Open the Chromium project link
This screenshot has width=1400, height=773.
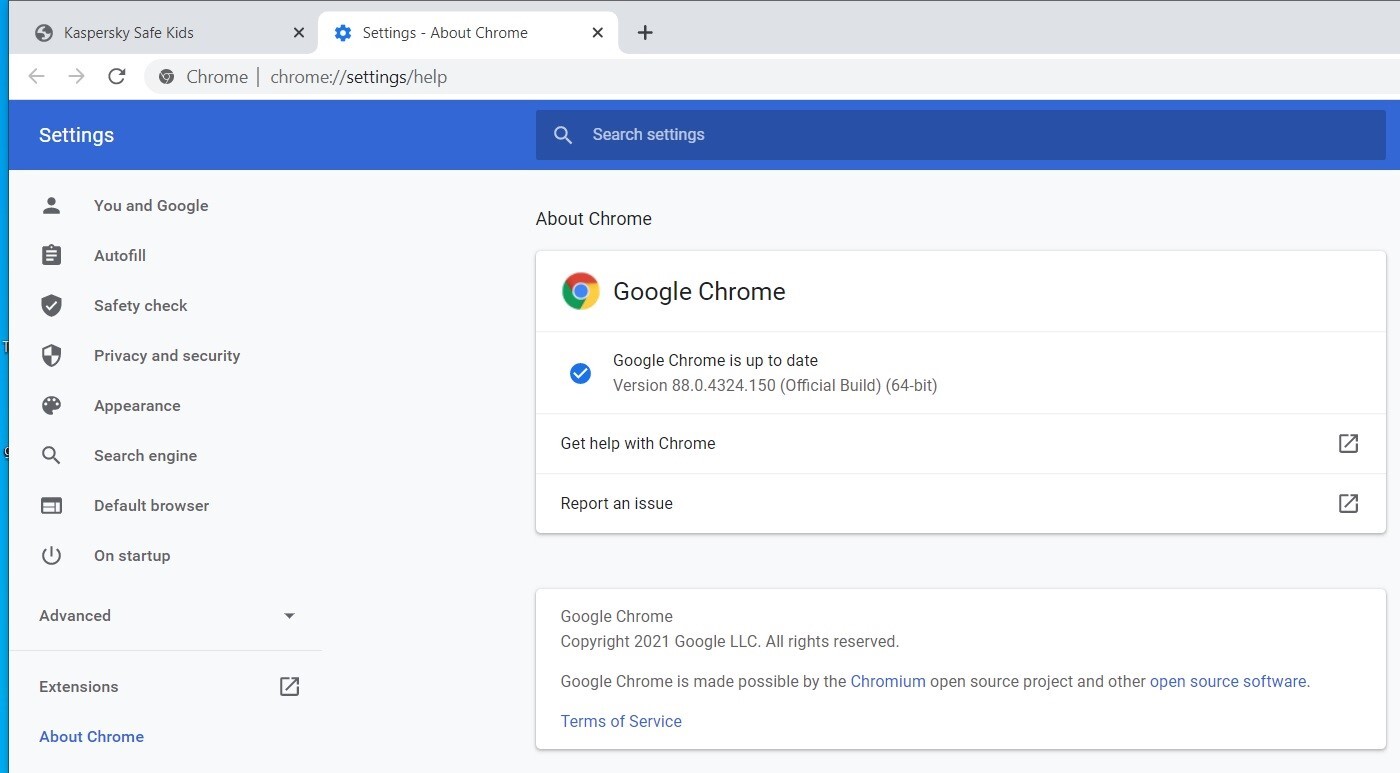click(x=888, y=681)
